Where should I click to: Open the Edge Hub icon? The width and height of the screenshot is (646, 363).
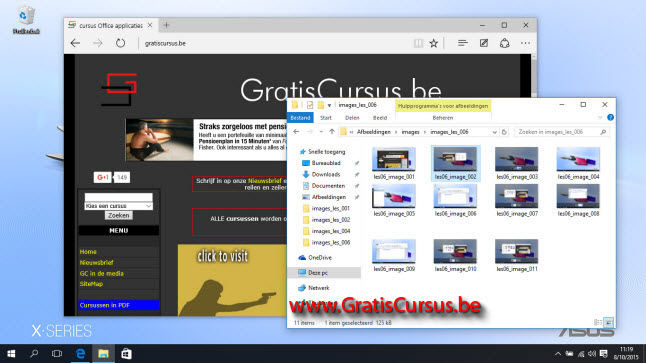coord(463,43)
